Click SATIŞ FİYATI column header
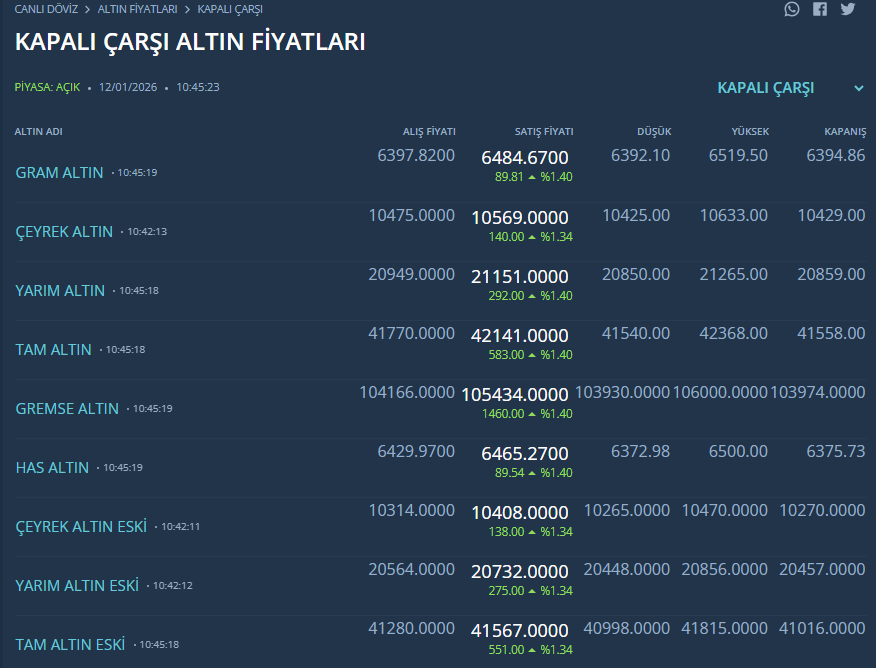This screenshot has width=876, height=668. pyautogui.click(x=543, y=132)
